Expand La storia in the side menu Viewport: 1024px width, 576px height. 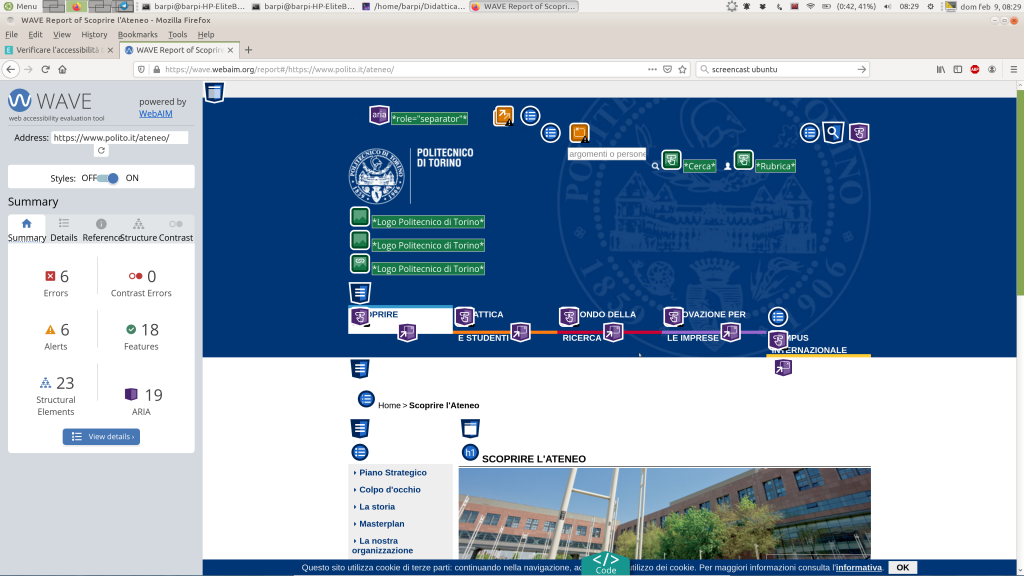click(x=377, y=507)
